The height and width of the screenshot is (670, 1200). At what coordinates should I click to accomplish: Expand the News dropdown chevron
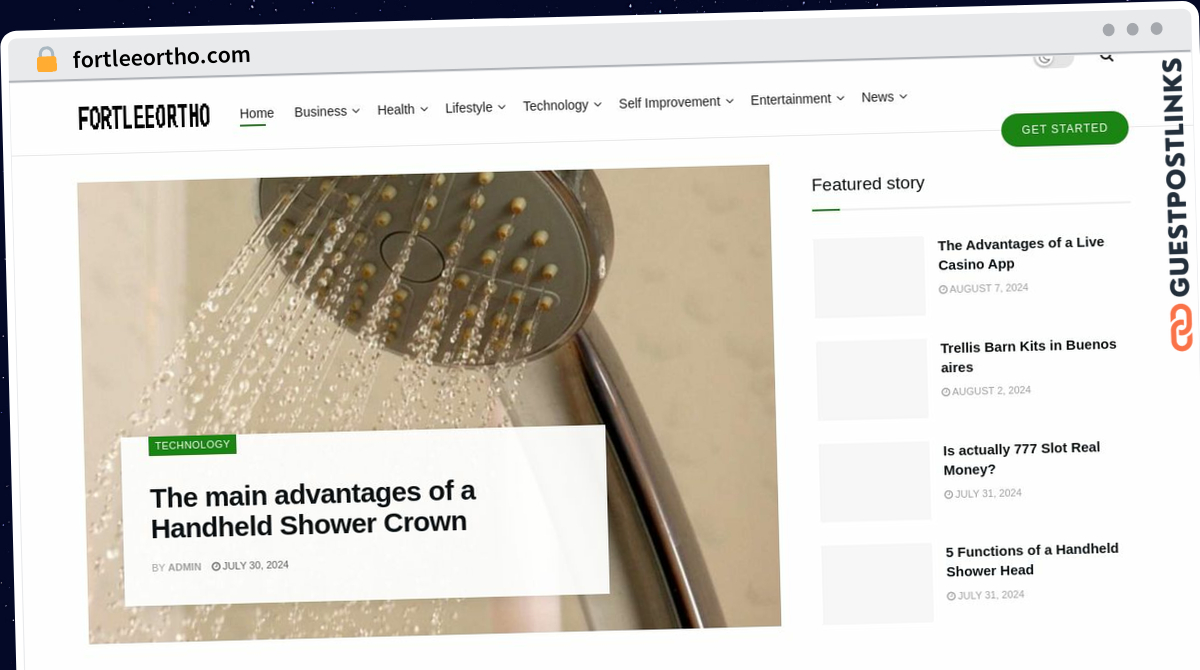(x=903, y=96)
